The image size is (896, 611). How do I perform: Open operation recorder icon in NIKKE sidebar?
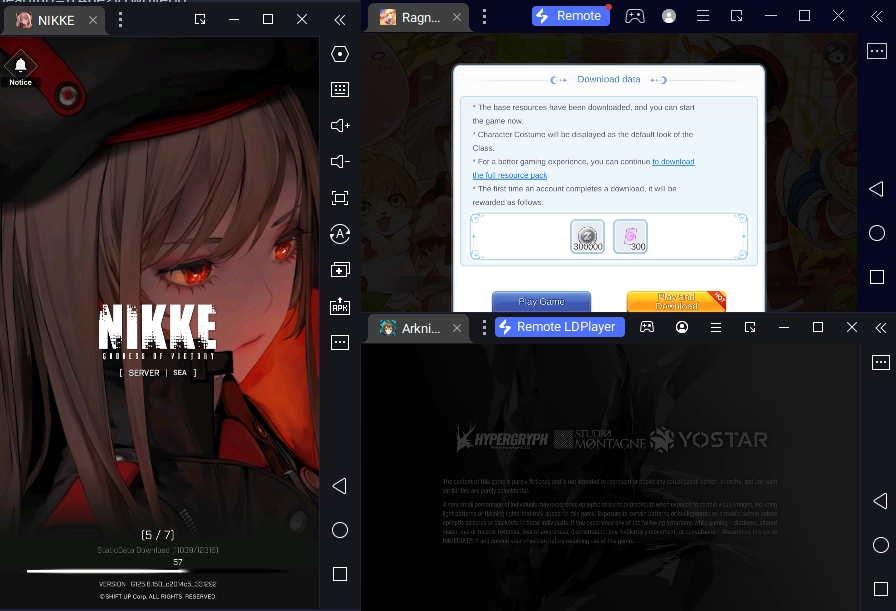point(340,234)
